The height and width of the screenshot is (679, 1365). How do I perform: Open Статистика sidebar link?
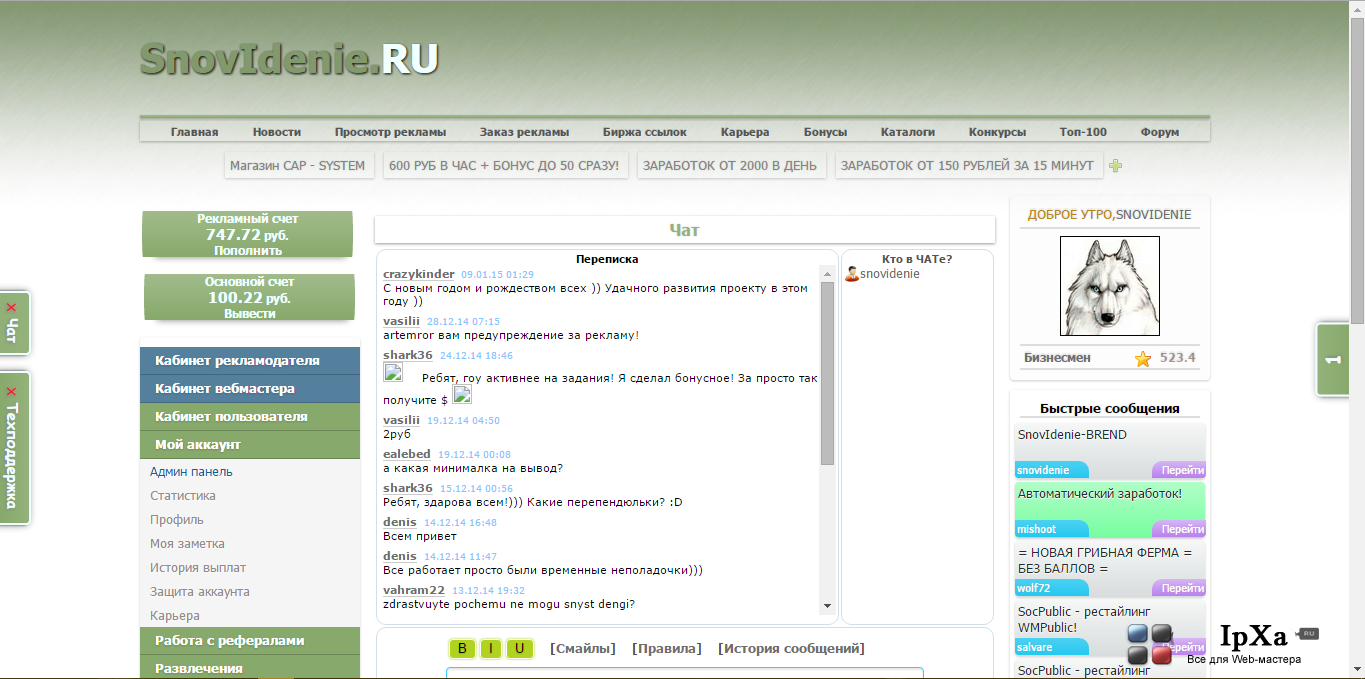tap(183, 496)
